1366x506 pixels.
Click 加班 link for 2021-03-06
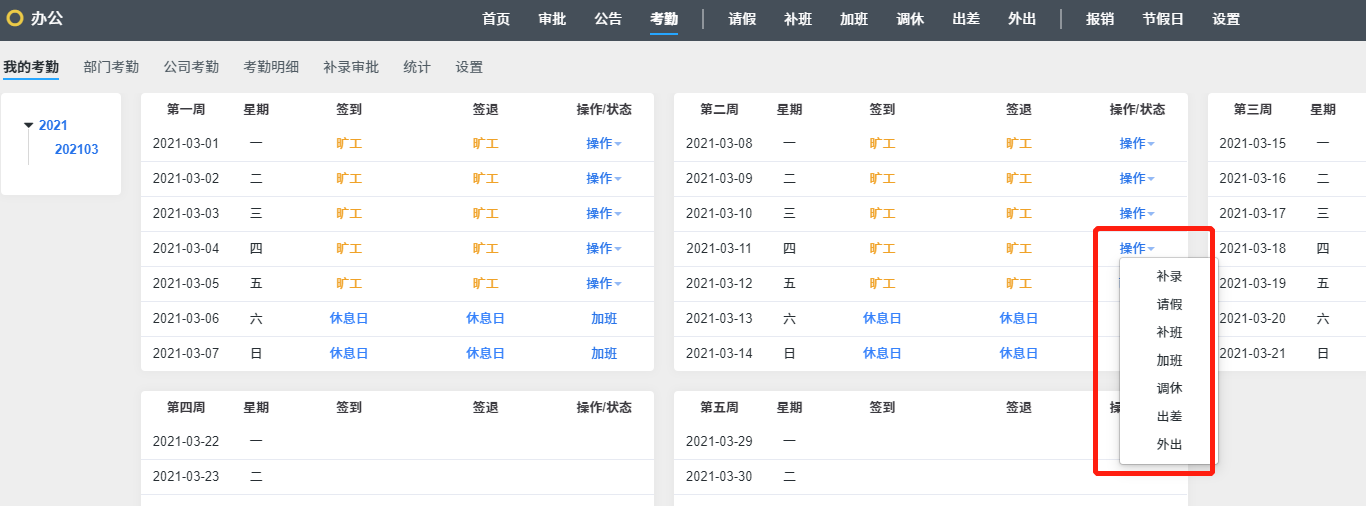604,318
